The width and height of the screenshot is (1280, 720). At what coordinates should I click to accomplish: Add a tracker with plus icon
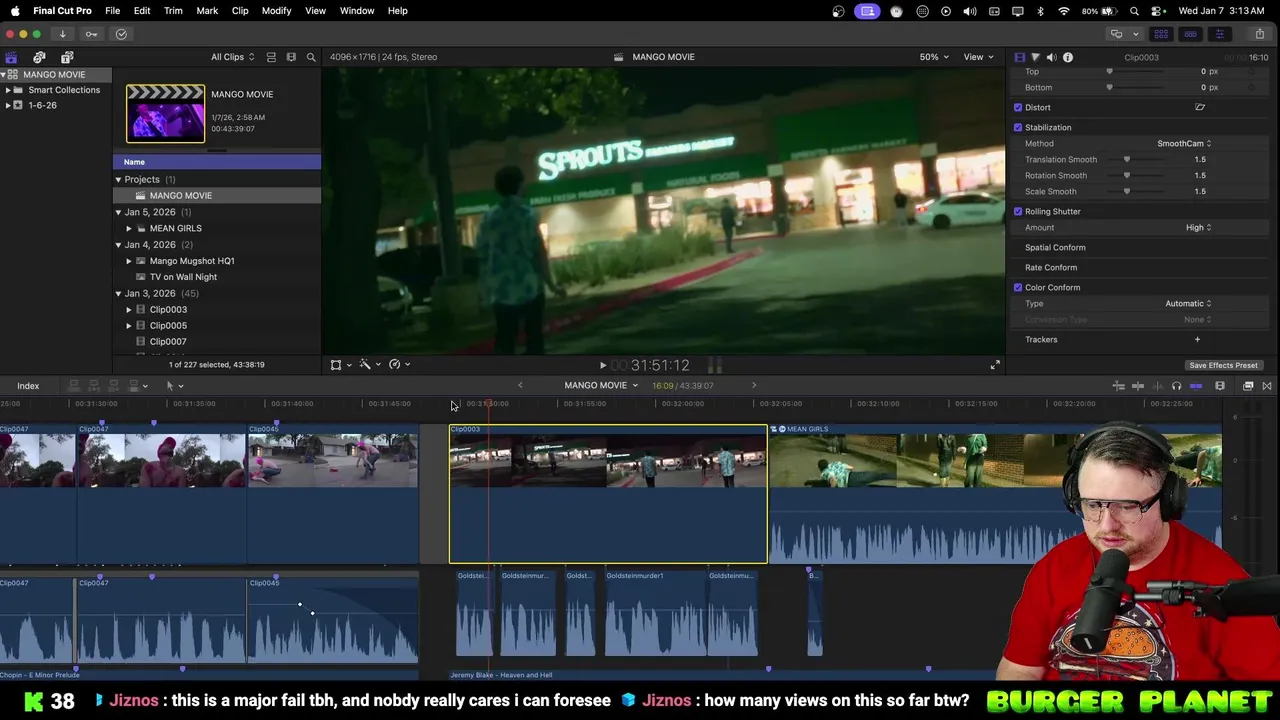[x=1197, y=340]
